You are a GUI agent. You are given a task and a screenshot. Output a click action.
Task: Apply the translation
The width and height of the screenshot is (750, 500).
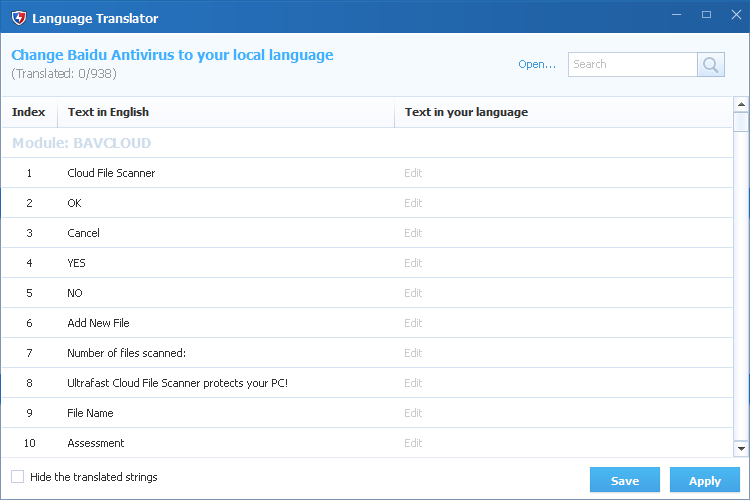(705, 480)
